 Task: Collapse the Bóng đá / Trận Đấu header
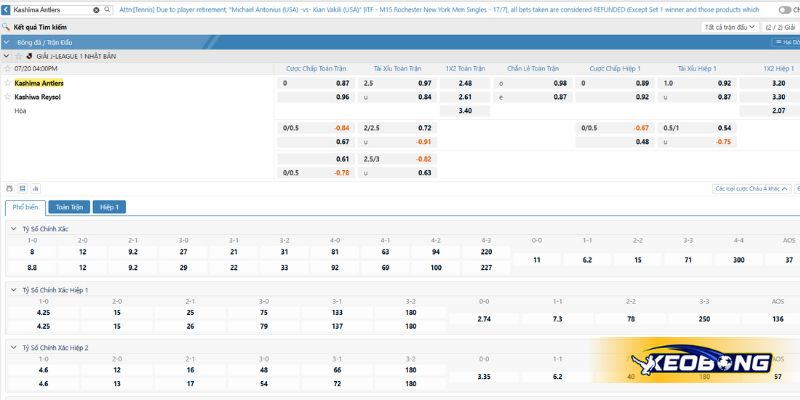tap(8, 43)
